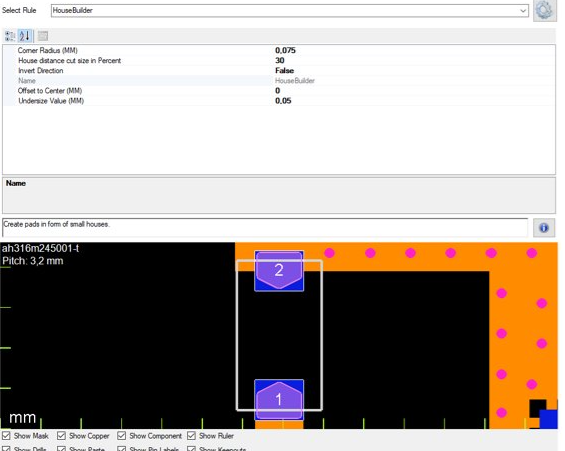Open the property pages icon
Image resolution: width=565 pixels, height=451 pixels.
(43, 36)
